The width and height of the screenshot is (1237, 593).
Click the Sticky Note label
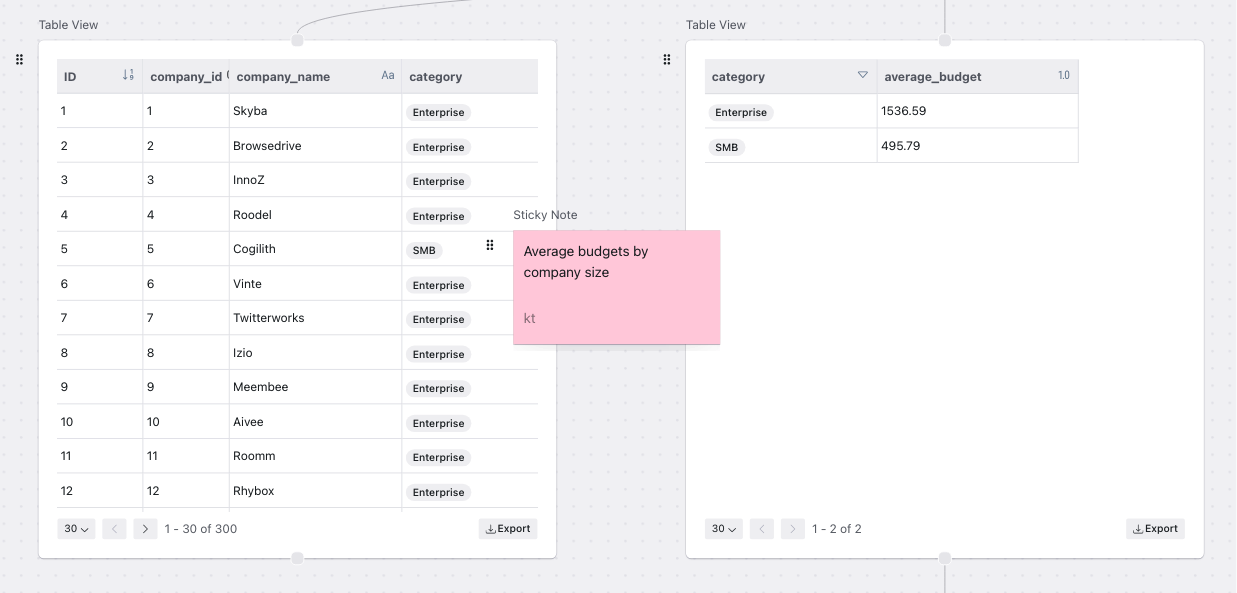pyautogui.click(x=545, y=214)
